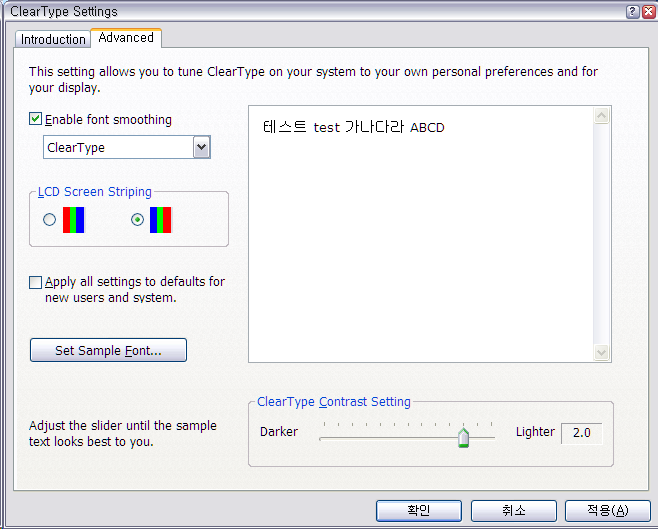Screen dimensions: 658x529
Task: Click the ClearType Contrast Setting group label
Action: 334,402
